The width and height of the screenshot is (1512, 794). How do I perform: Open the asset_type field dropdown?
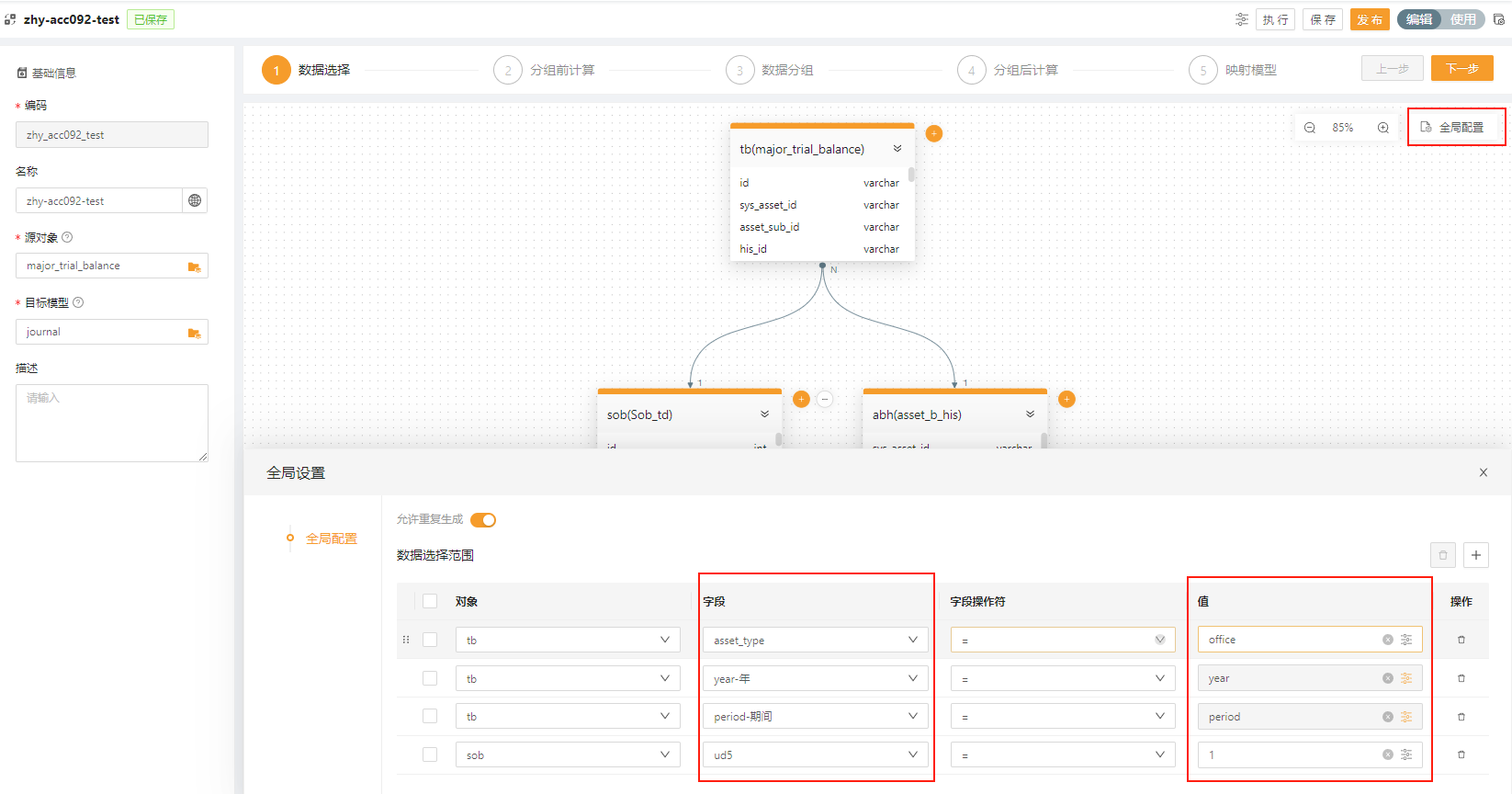(x=815, y=640)
